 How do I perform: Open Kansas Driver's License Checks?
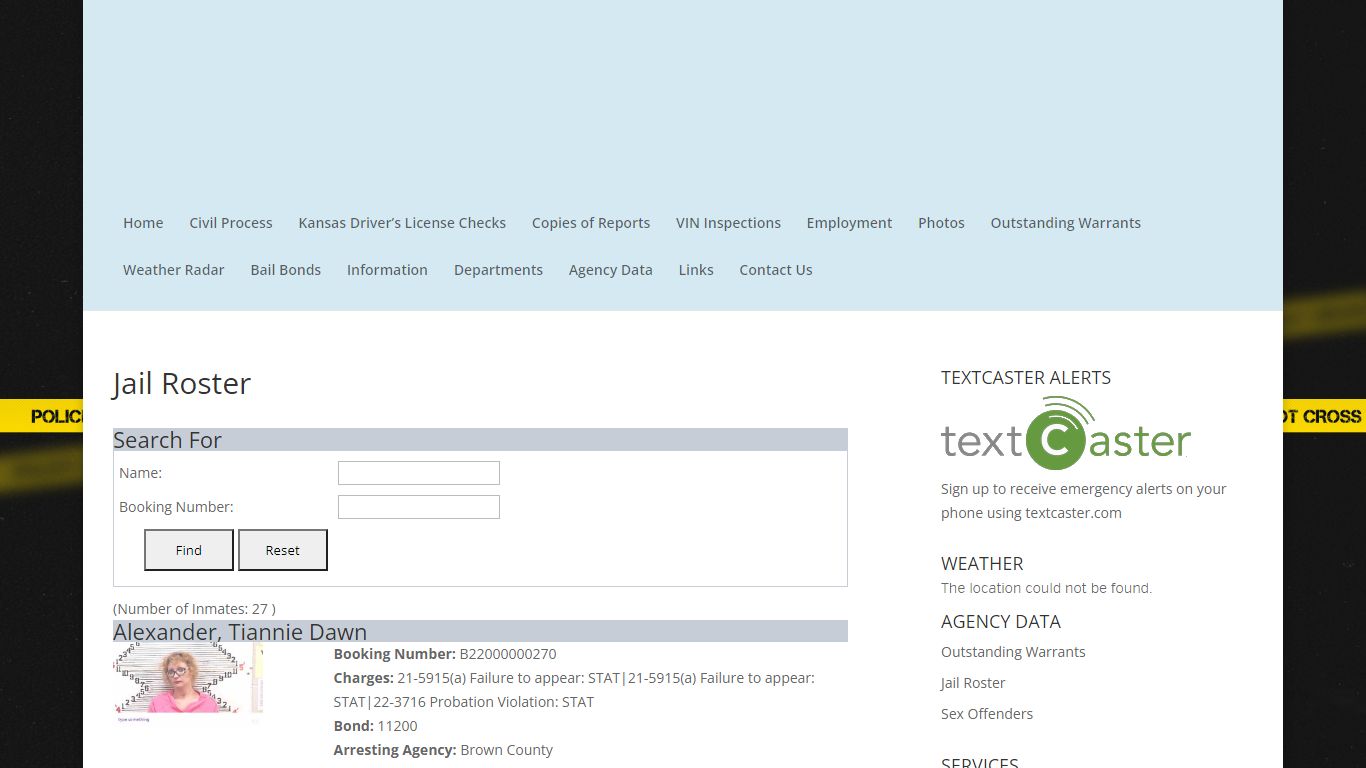[x=402, y=223]
